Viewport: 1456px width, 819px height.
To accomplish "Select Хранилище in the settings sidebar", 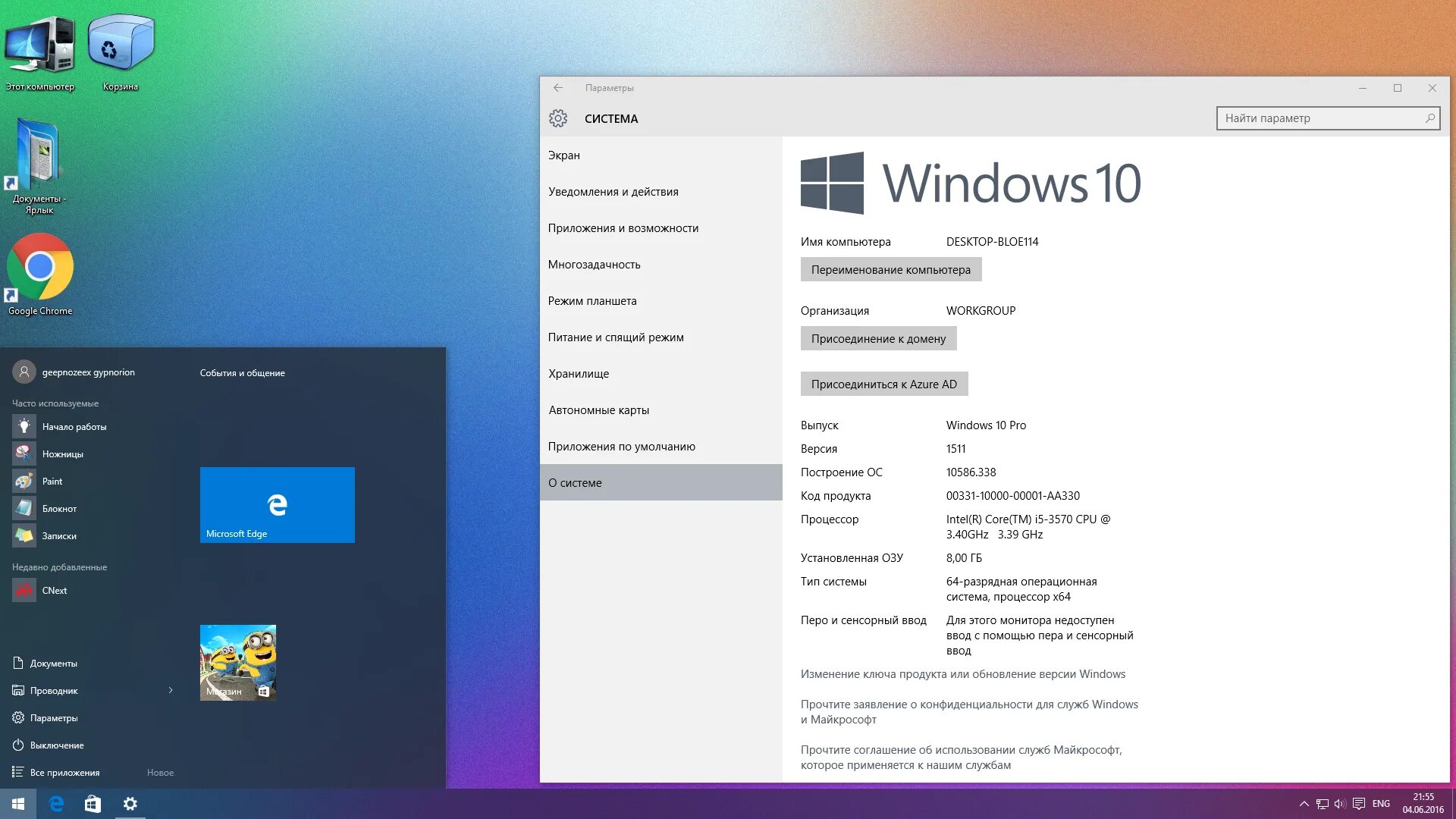I will coord(579,374).
